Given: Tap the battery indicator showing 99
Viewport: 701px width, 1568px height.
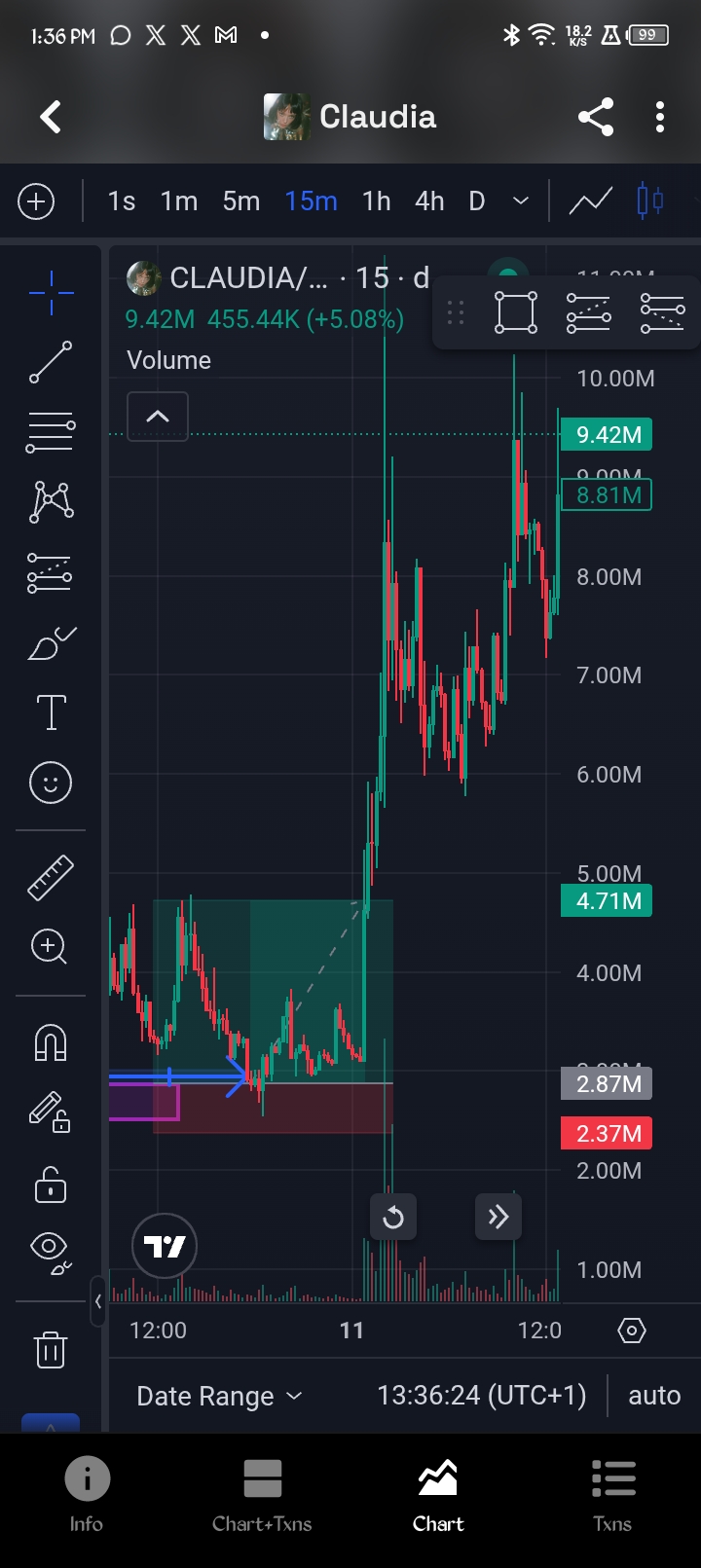Looking at the screenshot, I should 647,36.
